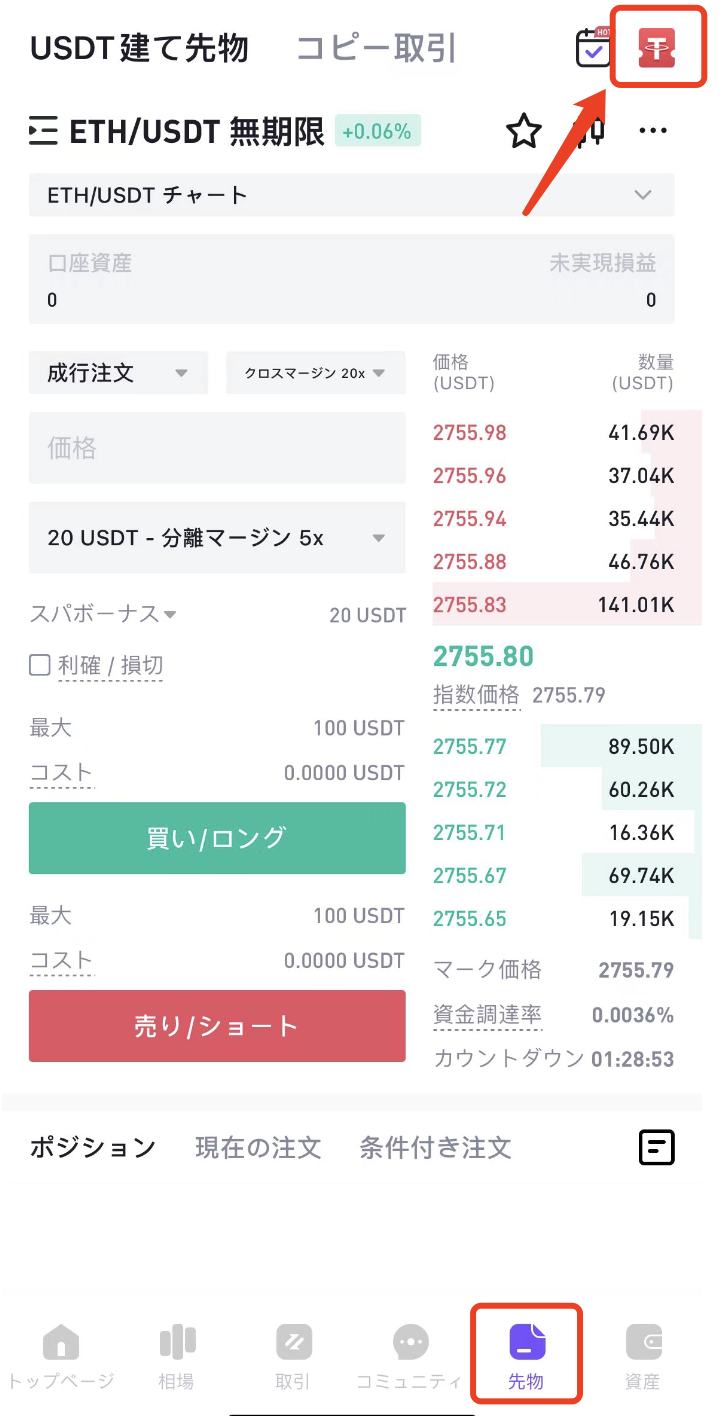Open trading pair list icon beside ETH/USDT

click(x=43, y=132)
